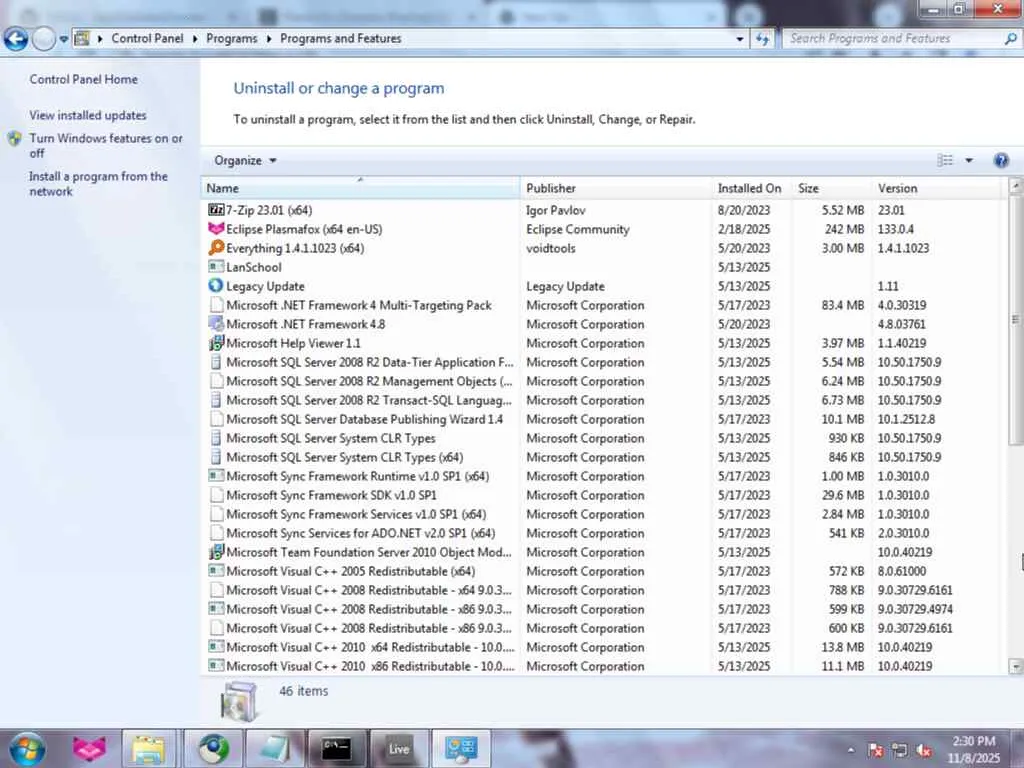Click in the Search Programs and Features box
The width and height of the screenshot is (1024, 768).
(x=891, y=39)
